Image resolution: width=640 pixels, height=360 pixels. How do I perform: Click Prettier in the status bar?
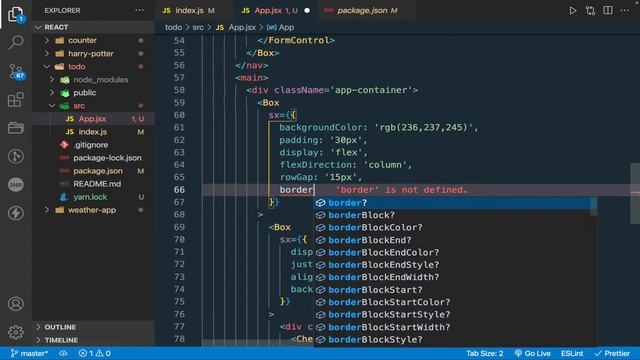pyautogui.click(x=612, y=353)
